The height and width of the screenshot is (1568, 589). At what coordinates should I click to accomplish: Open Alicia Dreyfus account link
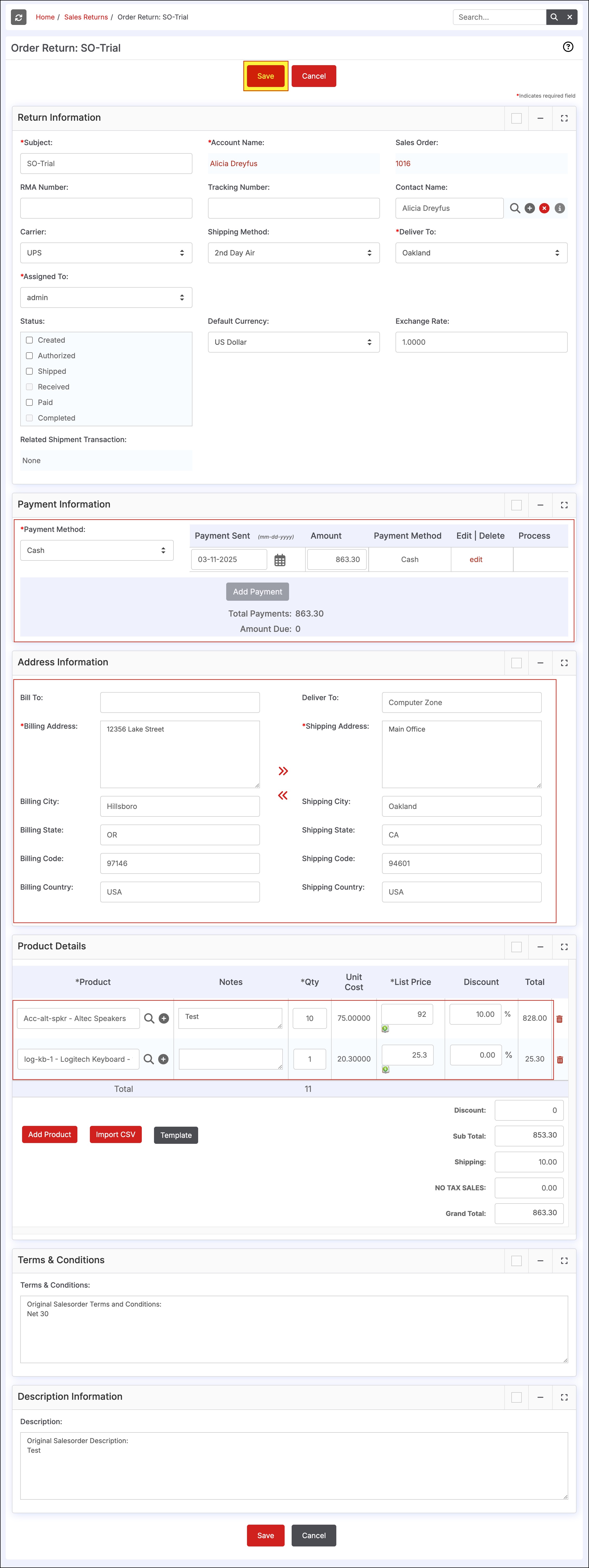click(x=234, y=164)
